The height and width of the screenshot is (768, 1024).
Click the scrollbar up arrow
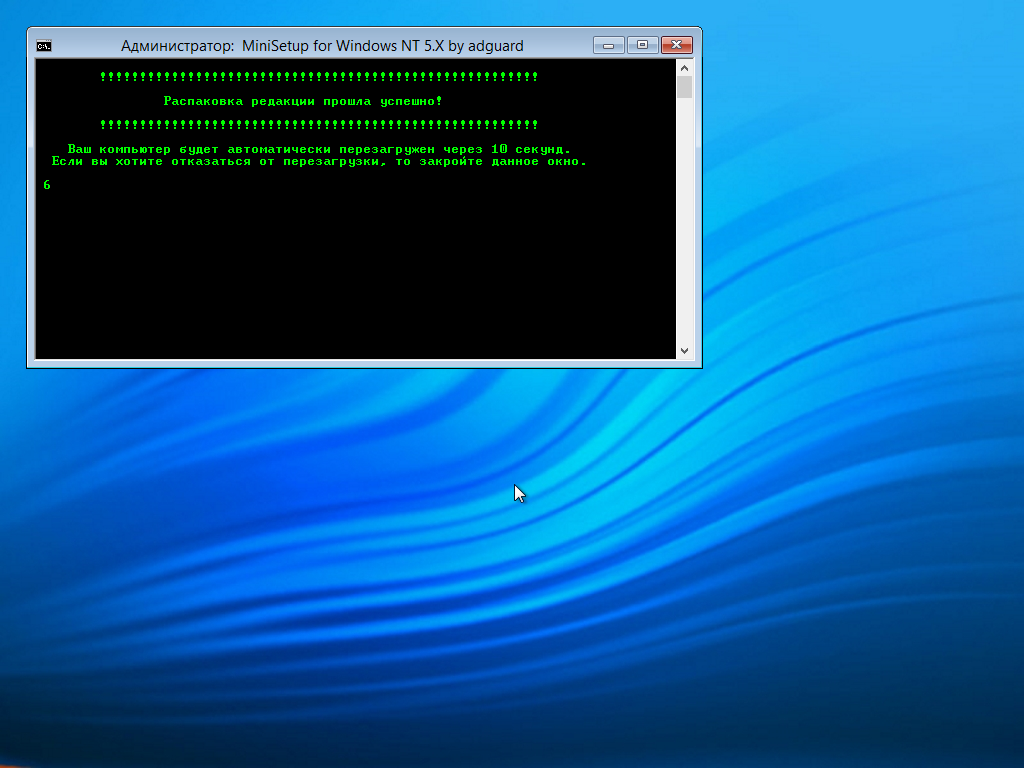coord(684,68)
